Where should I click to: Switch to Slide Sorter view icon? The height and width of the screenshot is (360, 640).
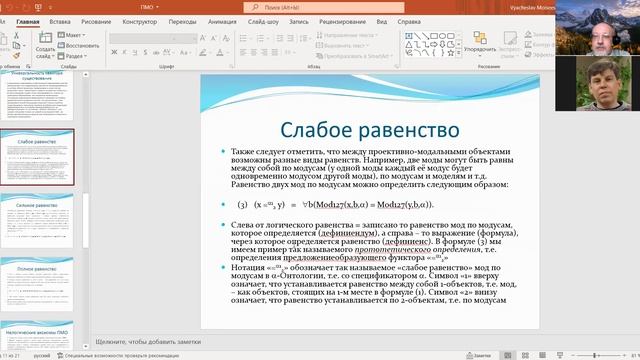525,356
